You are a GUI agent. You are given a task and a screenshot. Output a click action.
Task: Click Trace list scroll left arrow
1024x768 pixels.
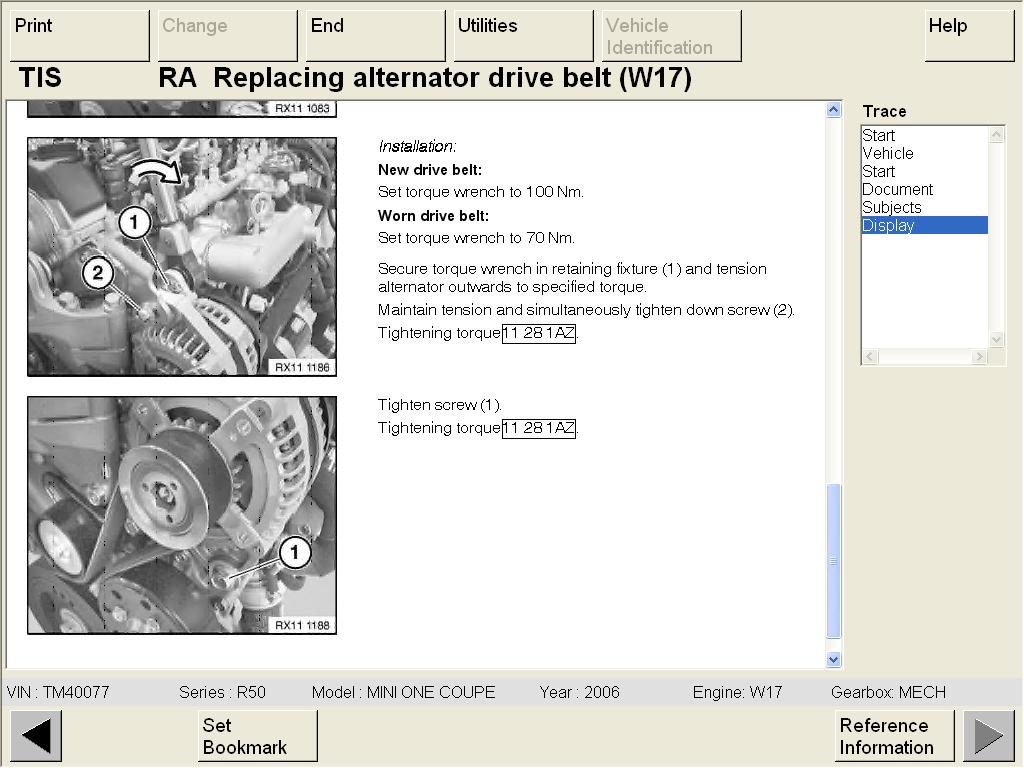(x=870, y=357)
